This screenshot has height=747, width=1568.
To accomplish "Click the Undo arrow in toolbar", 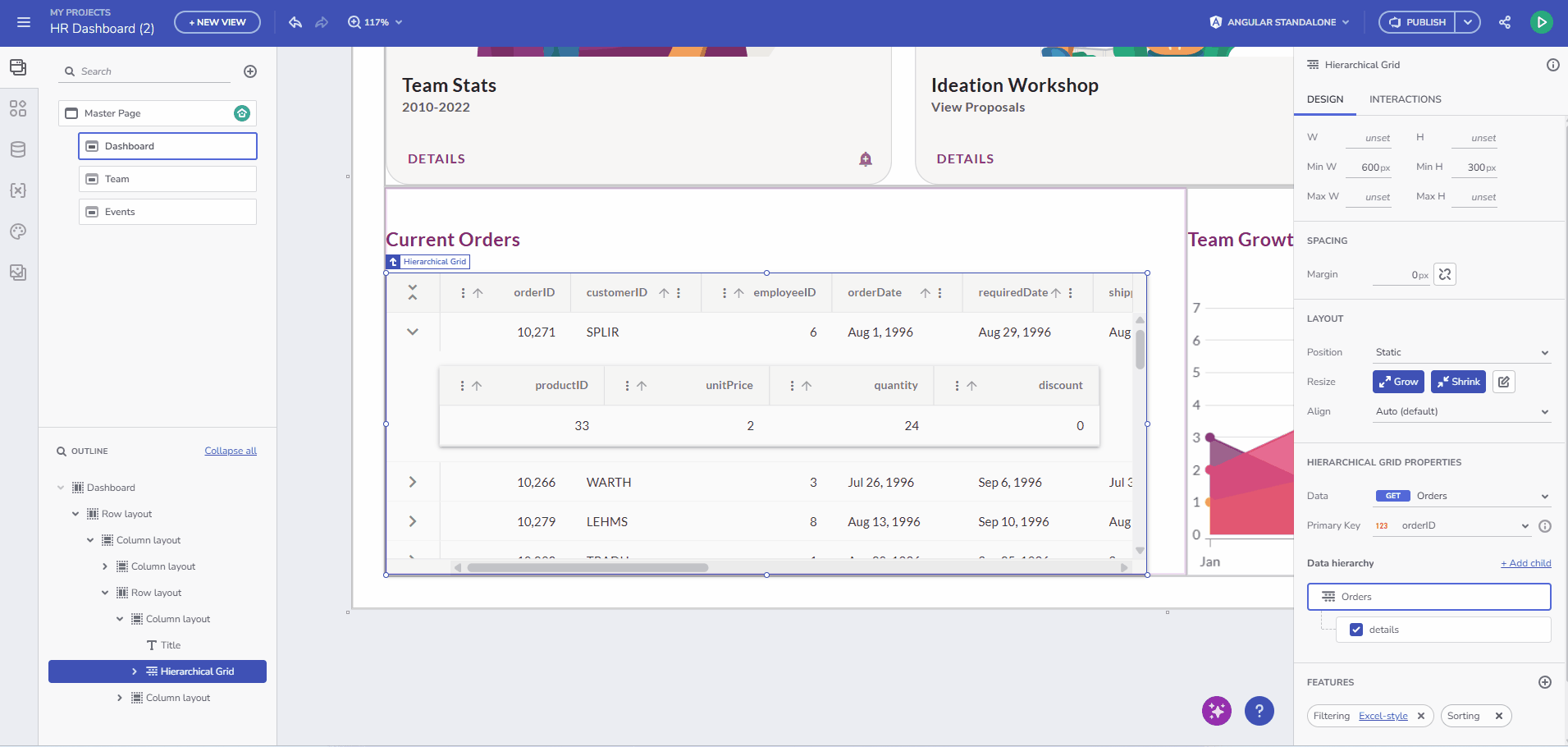I will coord(295,22).
